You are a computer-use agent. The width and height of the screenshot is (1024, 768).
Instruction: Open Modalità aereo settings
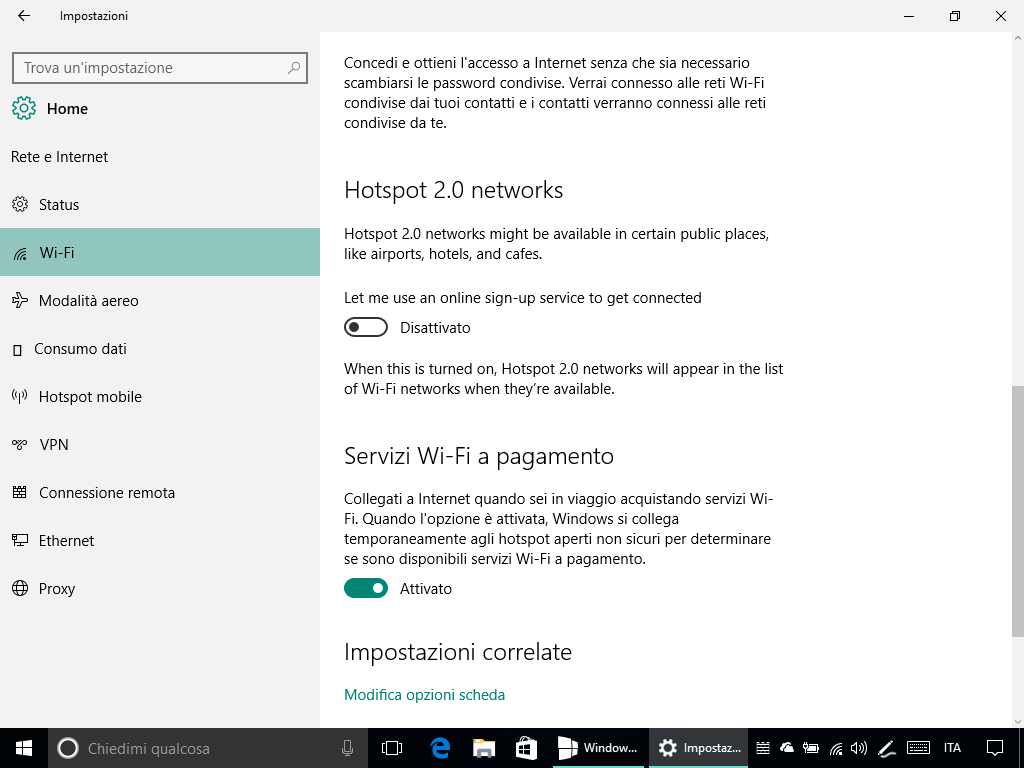click(160, 300)
